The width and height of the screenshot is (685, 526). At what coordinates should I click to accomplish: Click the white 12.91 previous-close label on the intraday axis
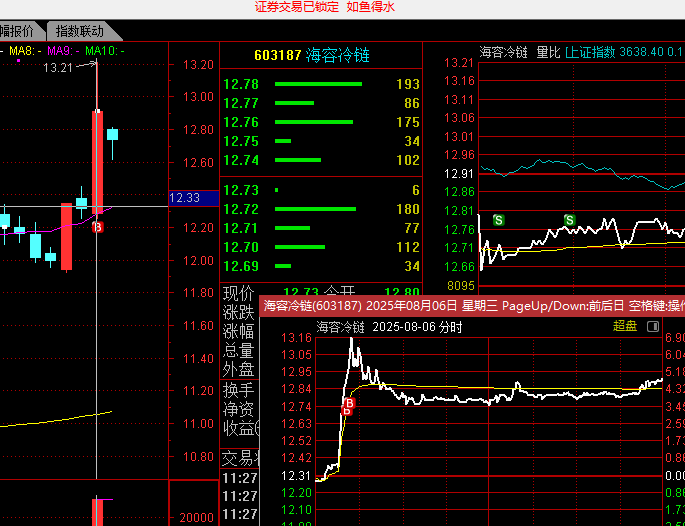point(459,174)
